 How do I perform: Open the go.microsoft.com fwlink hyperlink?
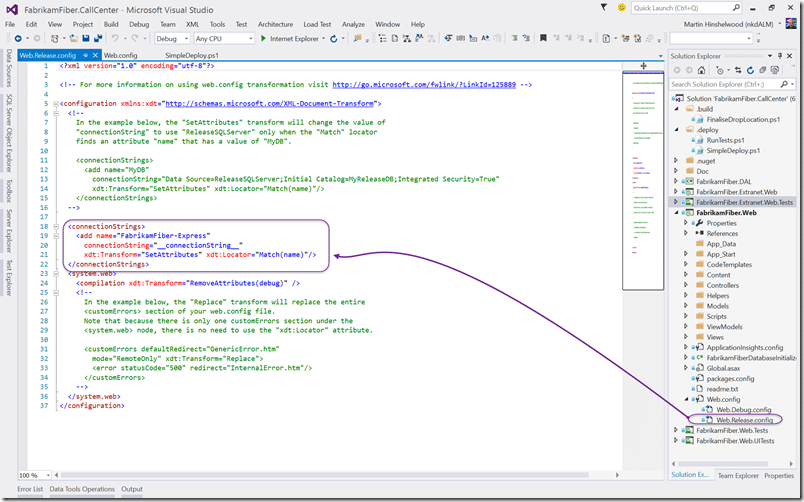tap(424, 85)
